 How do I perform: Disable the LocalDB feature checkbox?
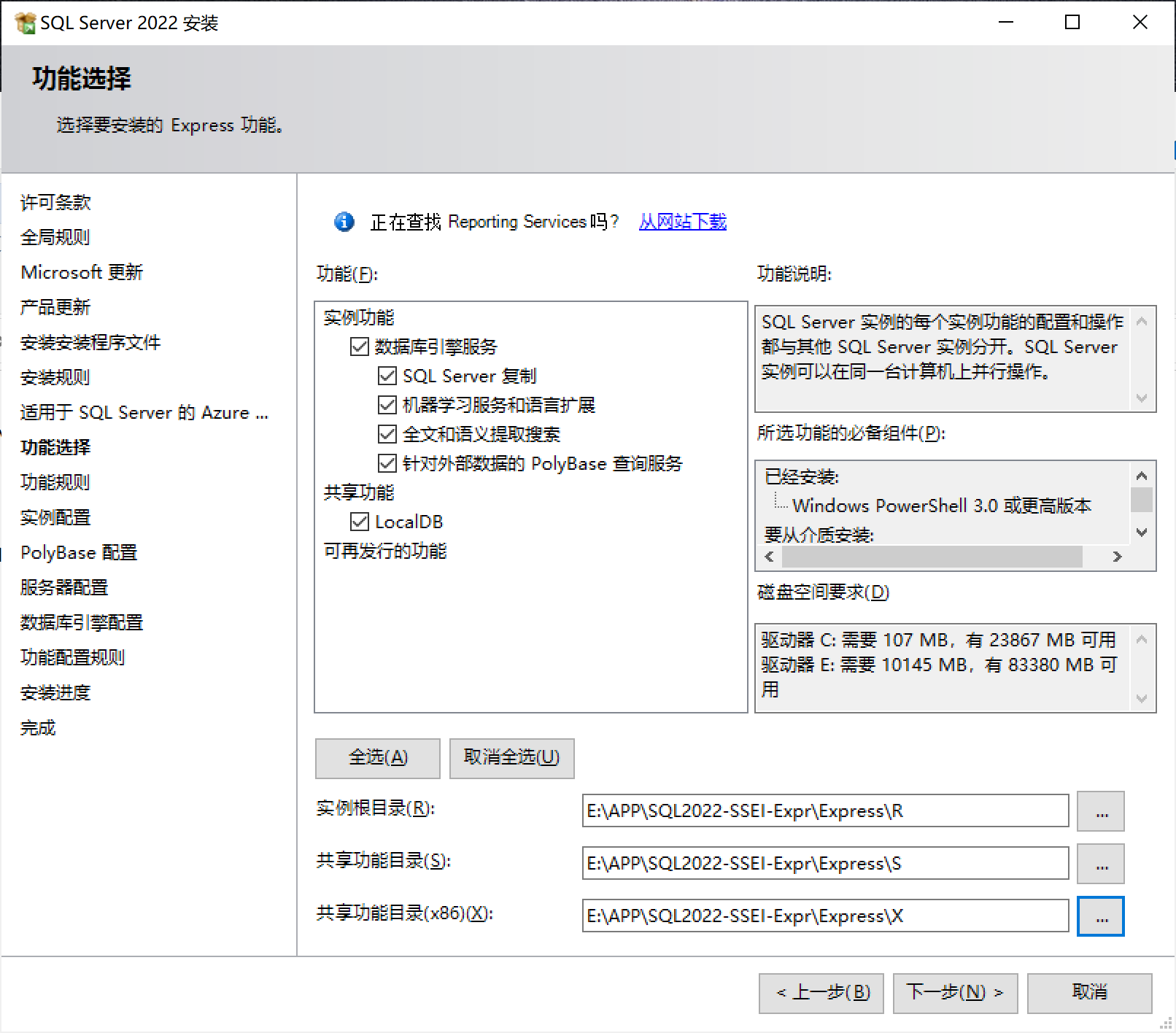(360, 522)
